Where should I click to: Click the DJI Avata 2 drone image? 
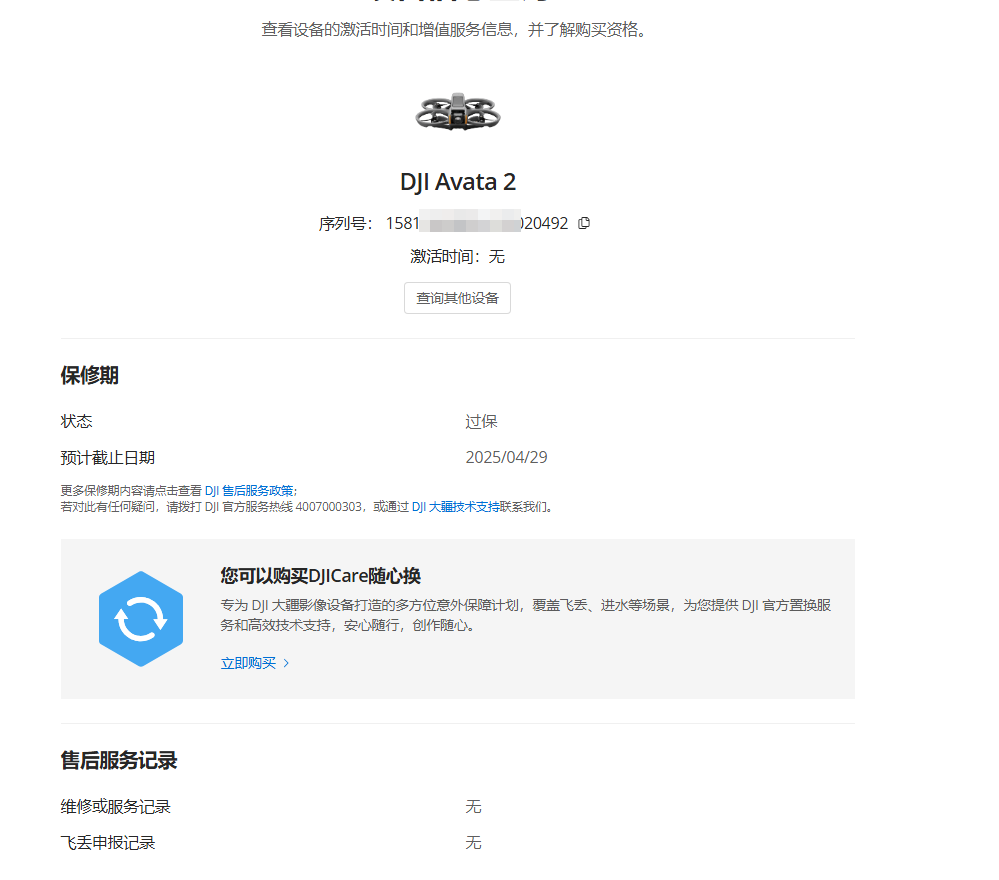457,112
